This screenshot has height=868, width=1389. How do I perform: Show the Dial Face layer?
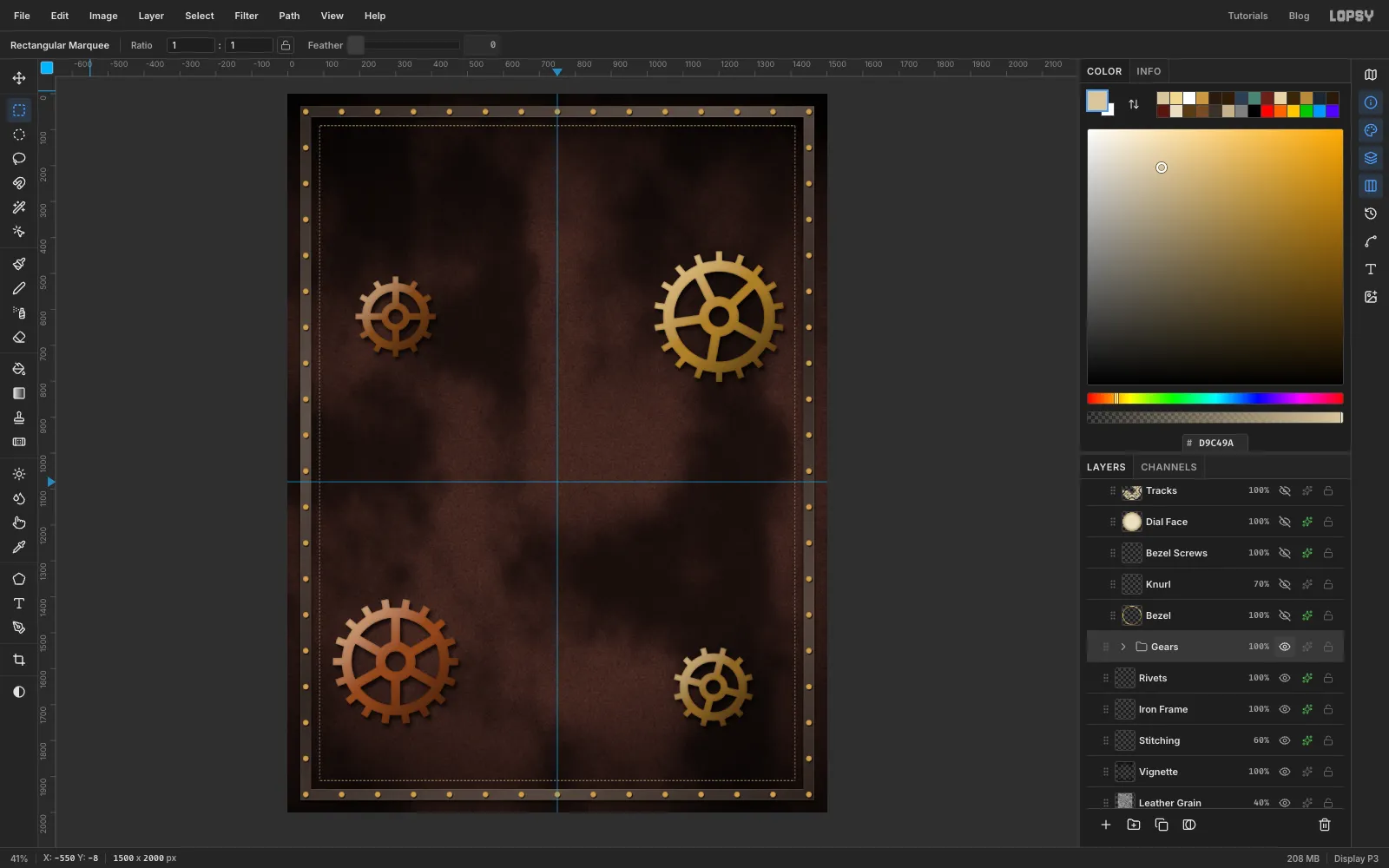pos(1285,522)
